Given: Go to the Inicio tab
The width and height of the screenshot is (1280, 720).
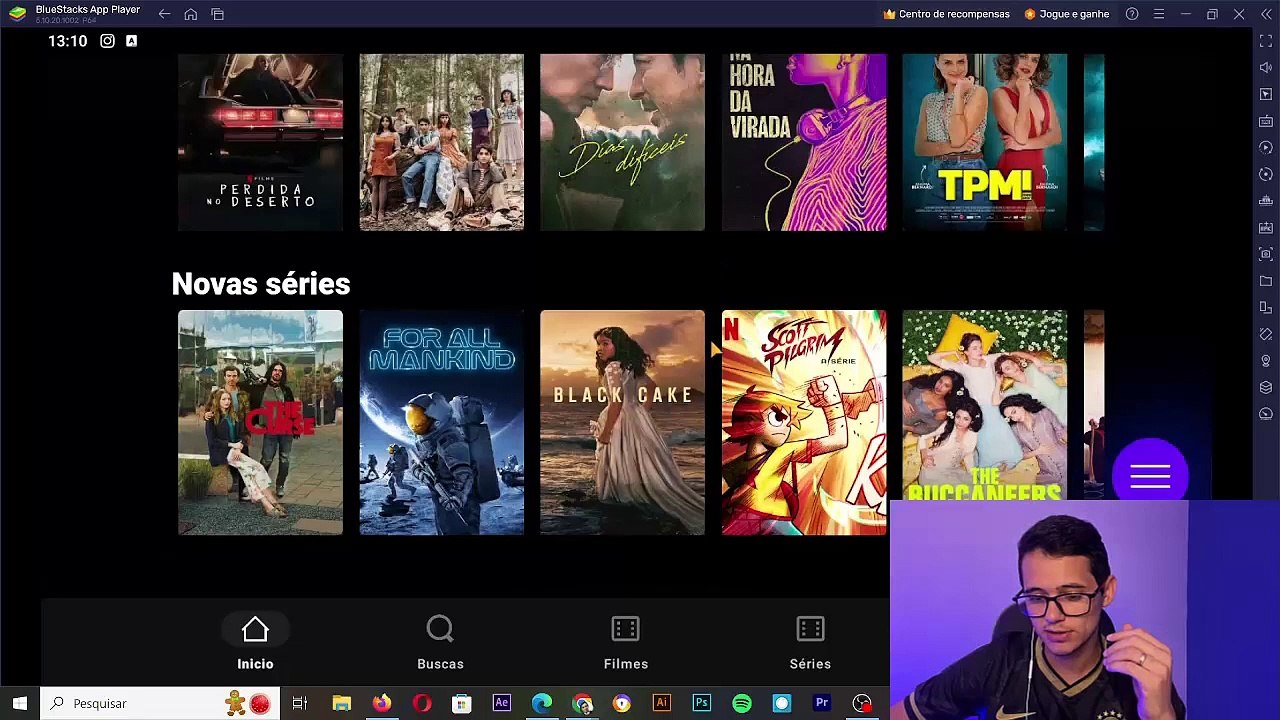Looking at the screenshot, I should (255, 643).
